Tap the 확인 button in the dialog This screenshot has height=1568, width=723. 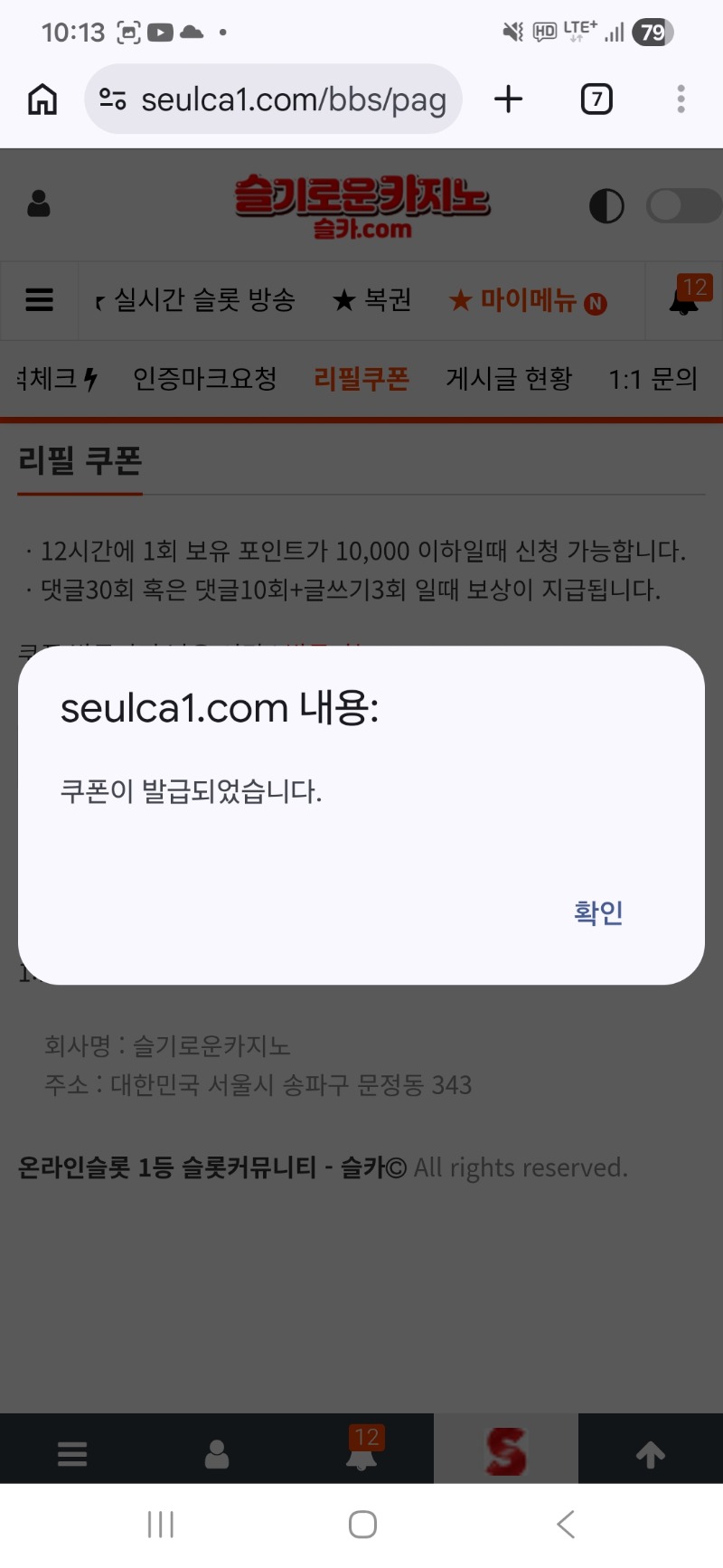pyautogui.click(x=598, y=912)
